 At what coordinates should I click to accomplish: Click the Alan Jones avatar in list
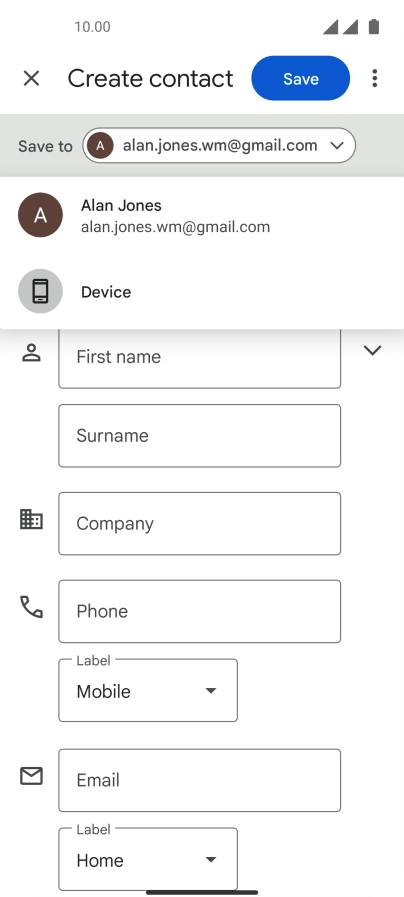(40, 215)
